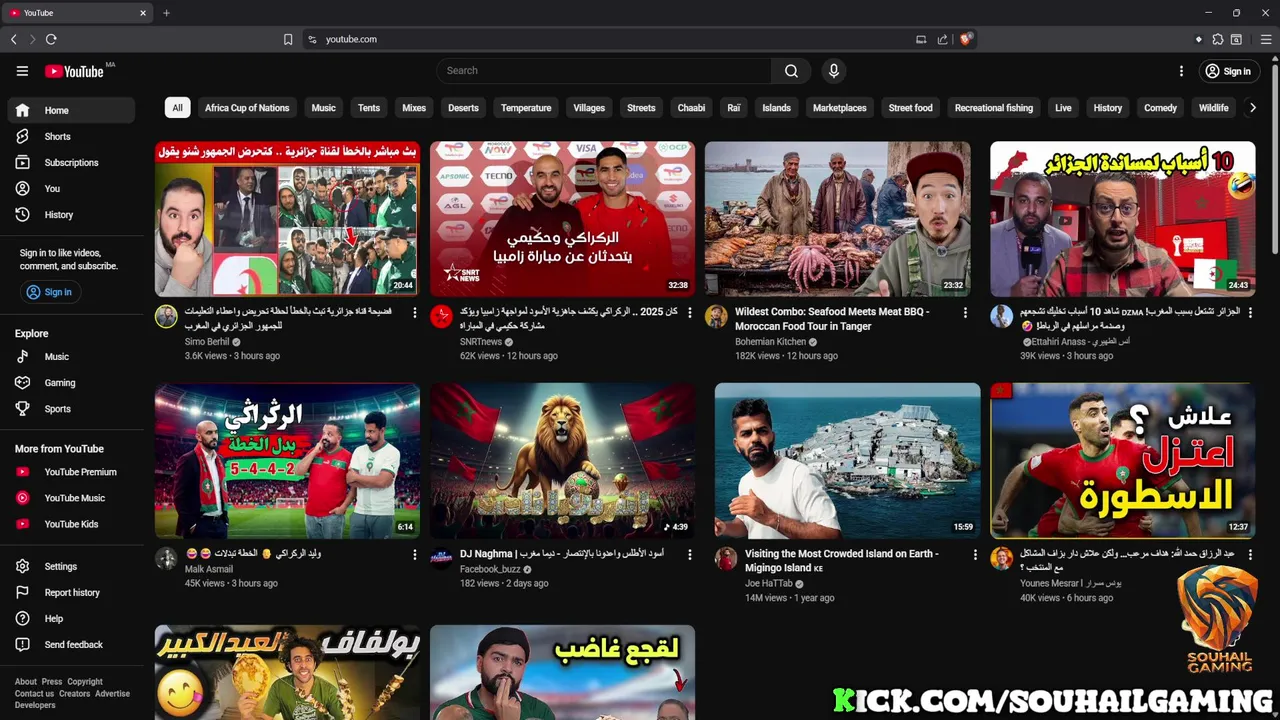Open a new browser tab
The image size is (1280, 720).
[166, 13]
